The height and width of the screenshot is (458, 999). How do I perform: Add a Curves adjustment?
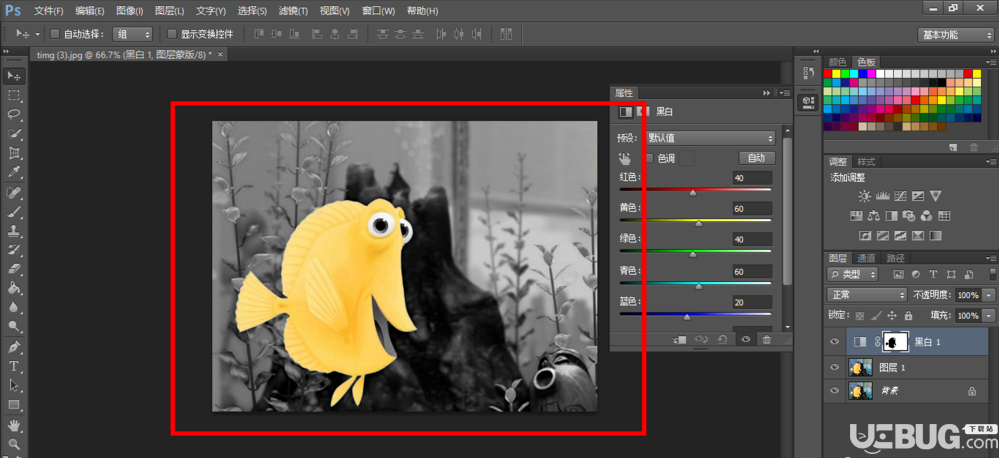tap(900, 196)
